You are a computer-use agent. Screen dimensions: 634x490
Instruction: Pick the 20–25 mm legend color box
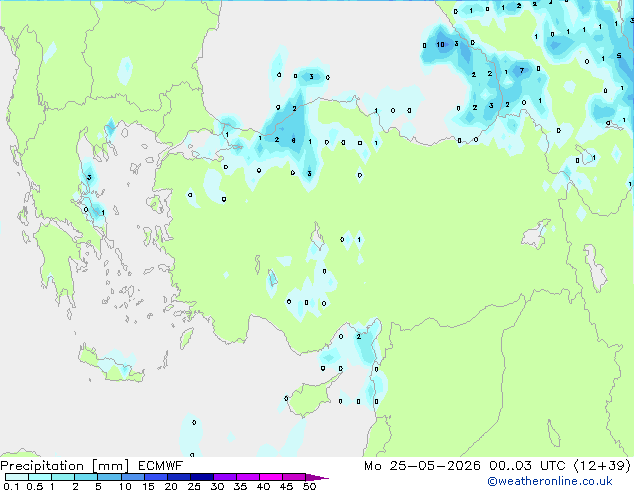178,477
